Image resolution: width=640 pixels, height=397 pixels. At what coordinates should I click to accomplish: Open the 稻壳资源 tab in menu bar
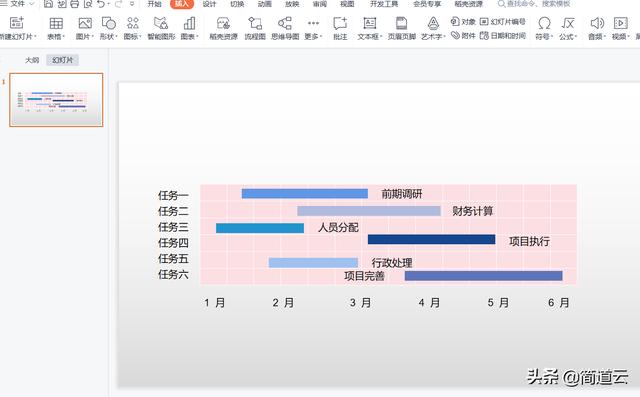click(469, 4)
